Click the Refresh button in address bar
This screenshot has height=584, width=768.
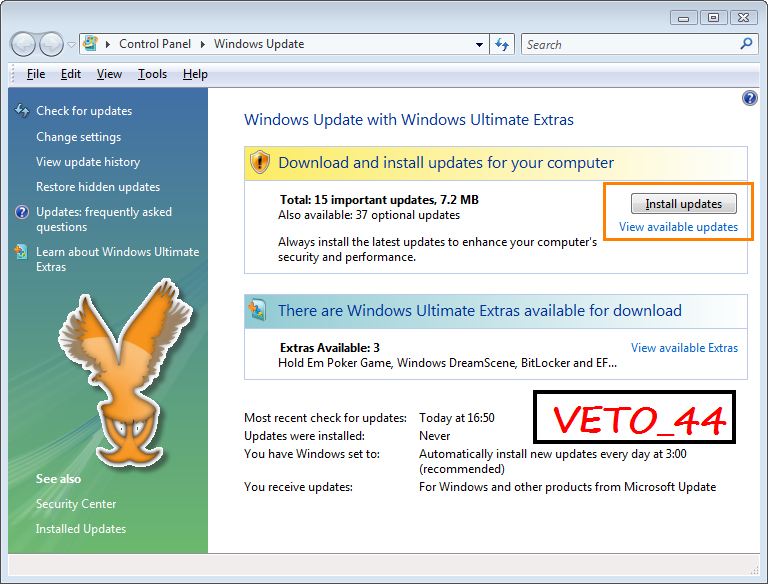click(x=502, y=45)
